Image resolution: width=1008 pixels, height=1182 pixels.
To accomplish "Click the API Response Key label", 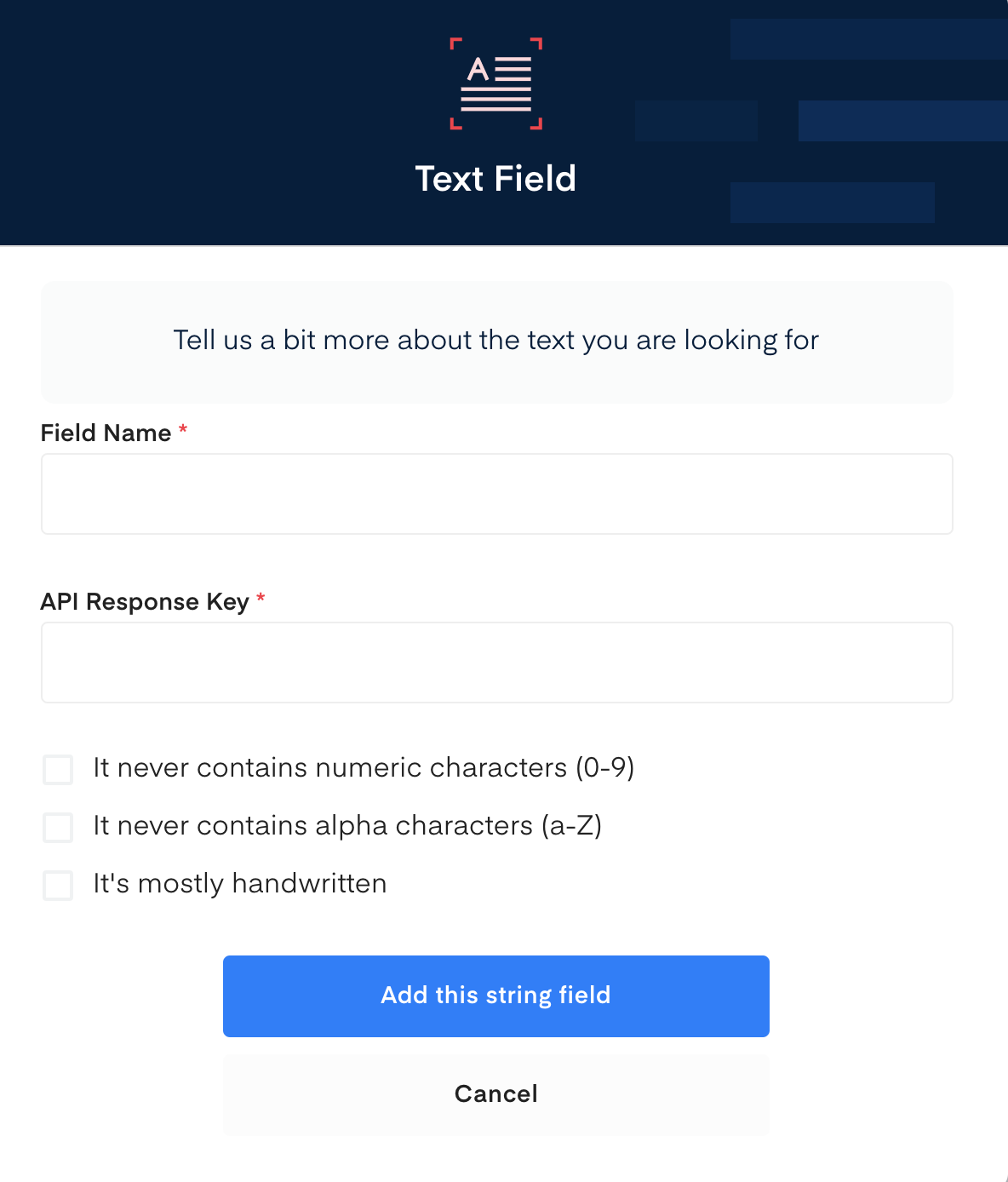I will (145, 601).
